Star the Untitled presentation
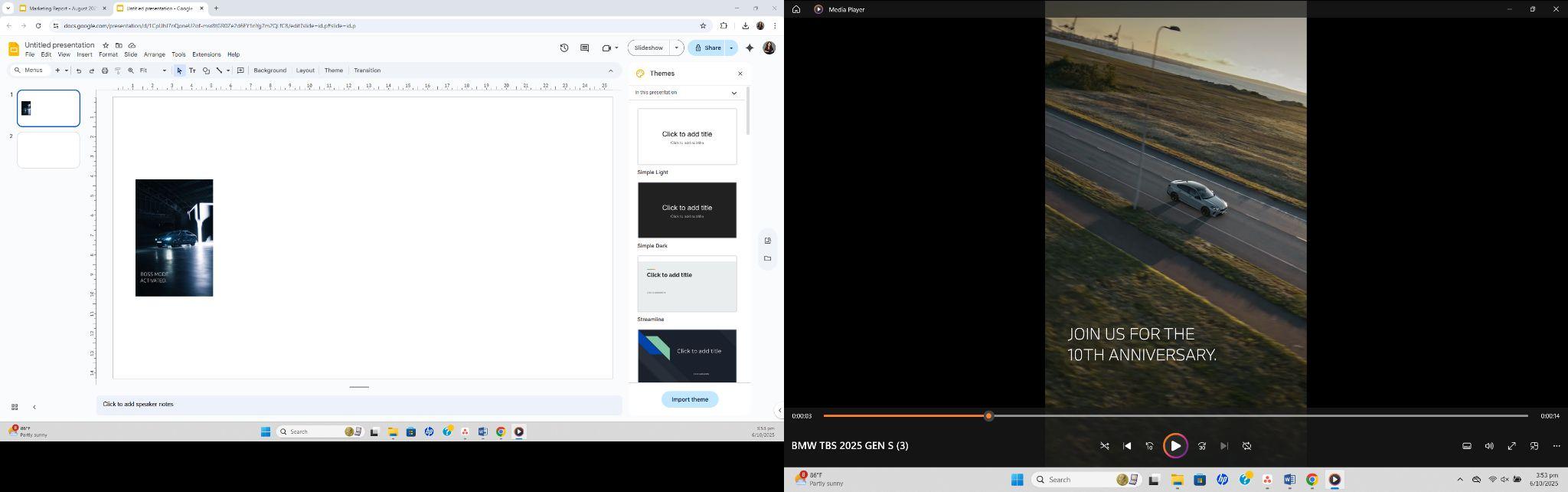 106,45
